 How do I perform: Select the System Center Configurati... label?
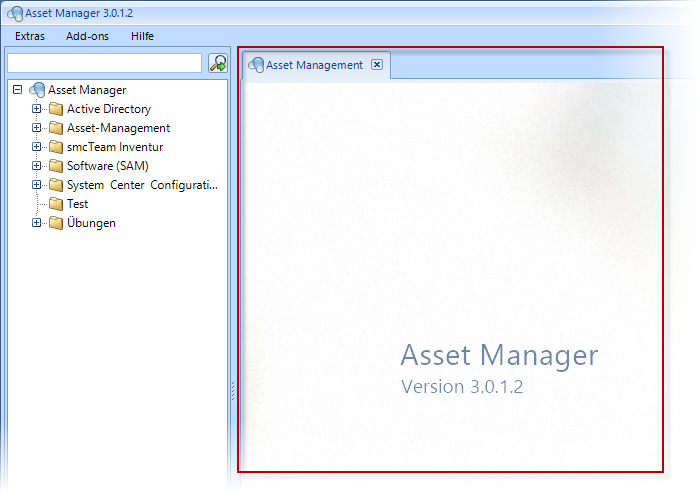142,185
